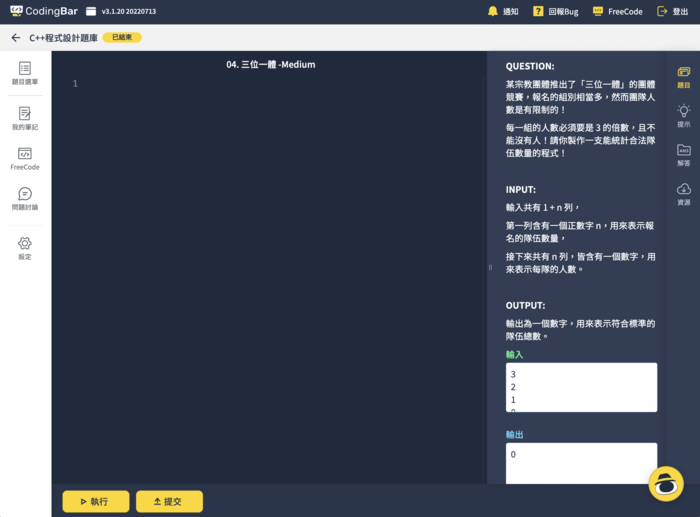700x517 pixels.
Task: Open 題目題庫 in the sidebar
Action: click(x=25, y=73)
